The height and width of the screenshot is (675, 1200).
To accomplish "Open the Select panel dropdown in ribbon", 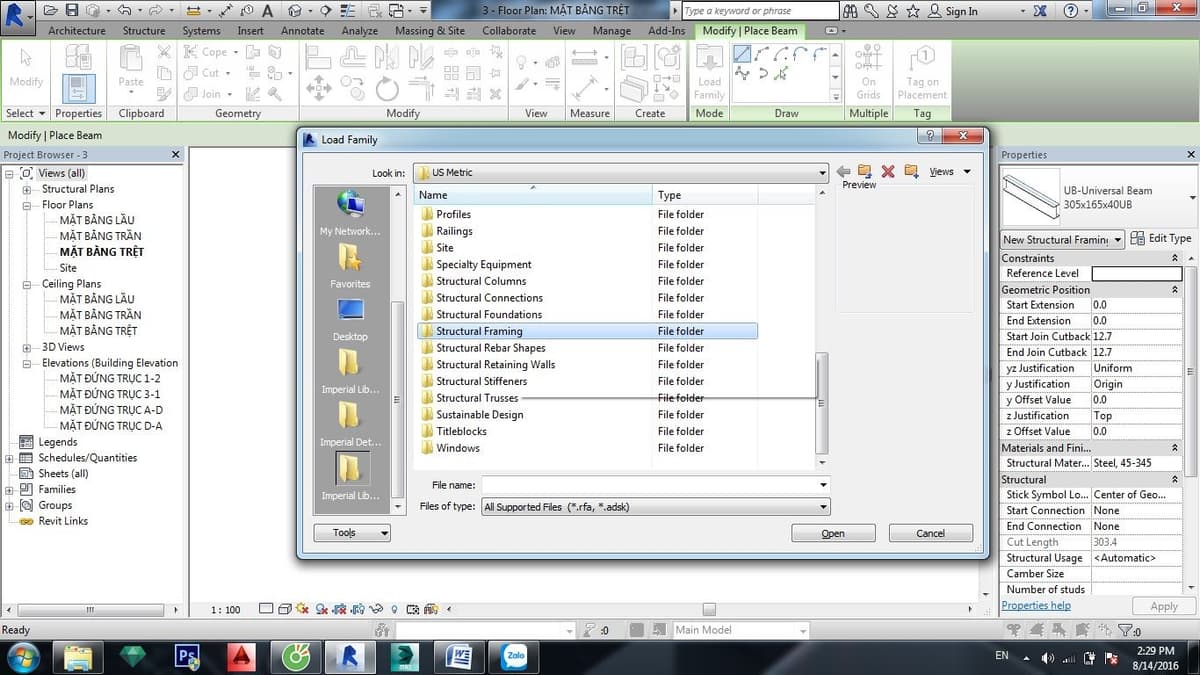I will [26, 113].
